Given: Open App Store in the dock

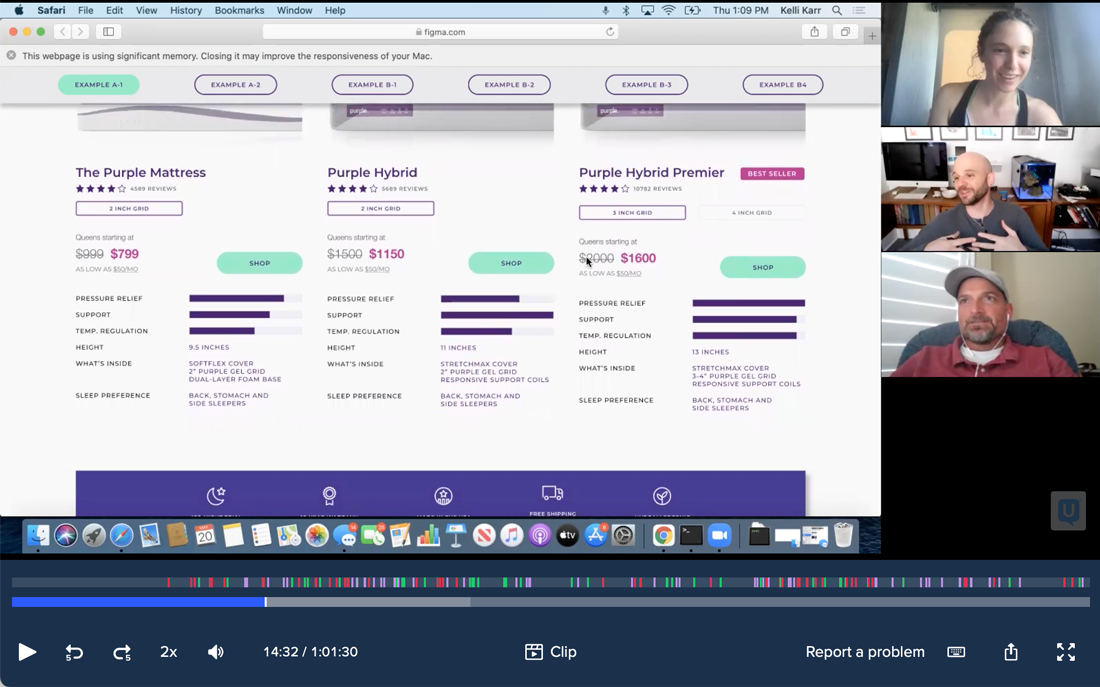Looking at the screenshot, I should [595, 535].
